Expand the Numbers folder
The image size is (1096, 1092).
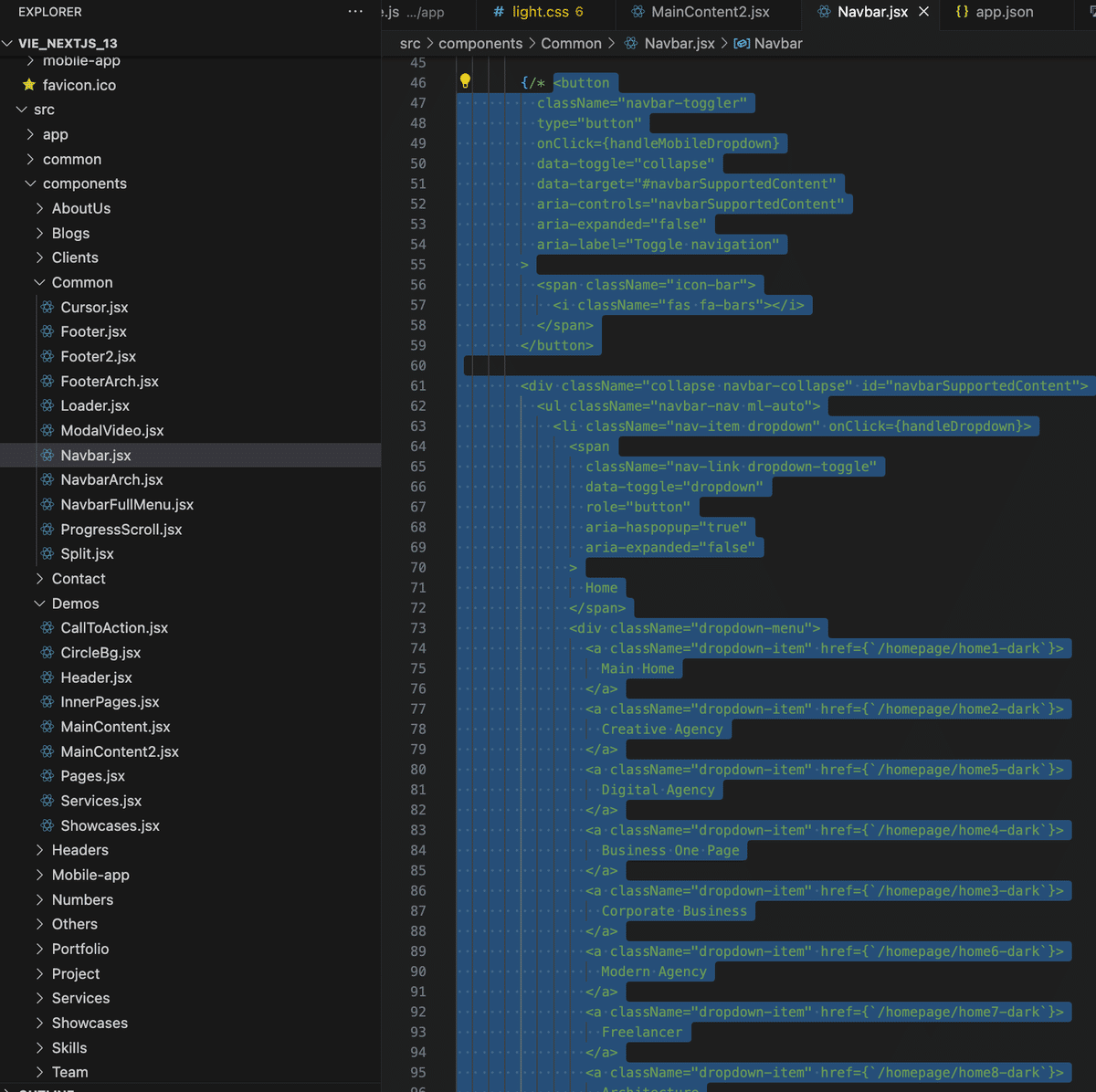(39, 898)
